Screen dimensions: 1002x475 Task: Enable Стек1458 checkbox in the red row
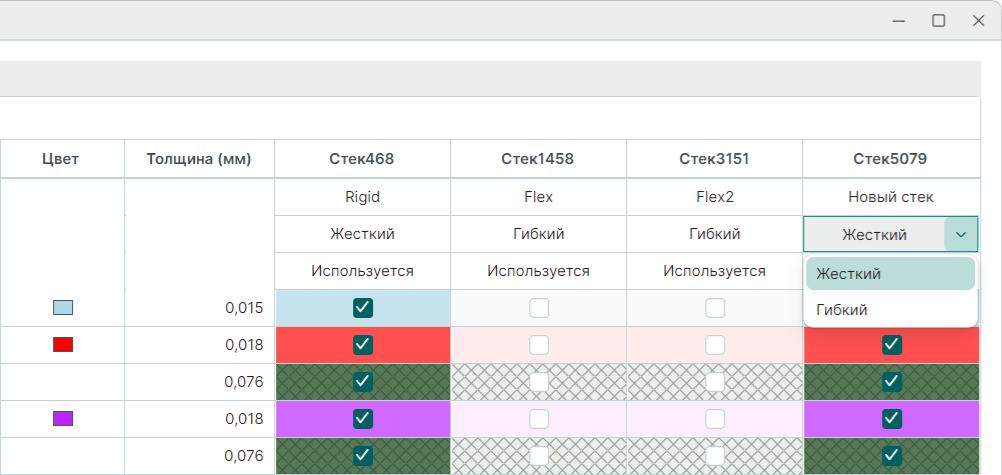(x=539, y=345)
